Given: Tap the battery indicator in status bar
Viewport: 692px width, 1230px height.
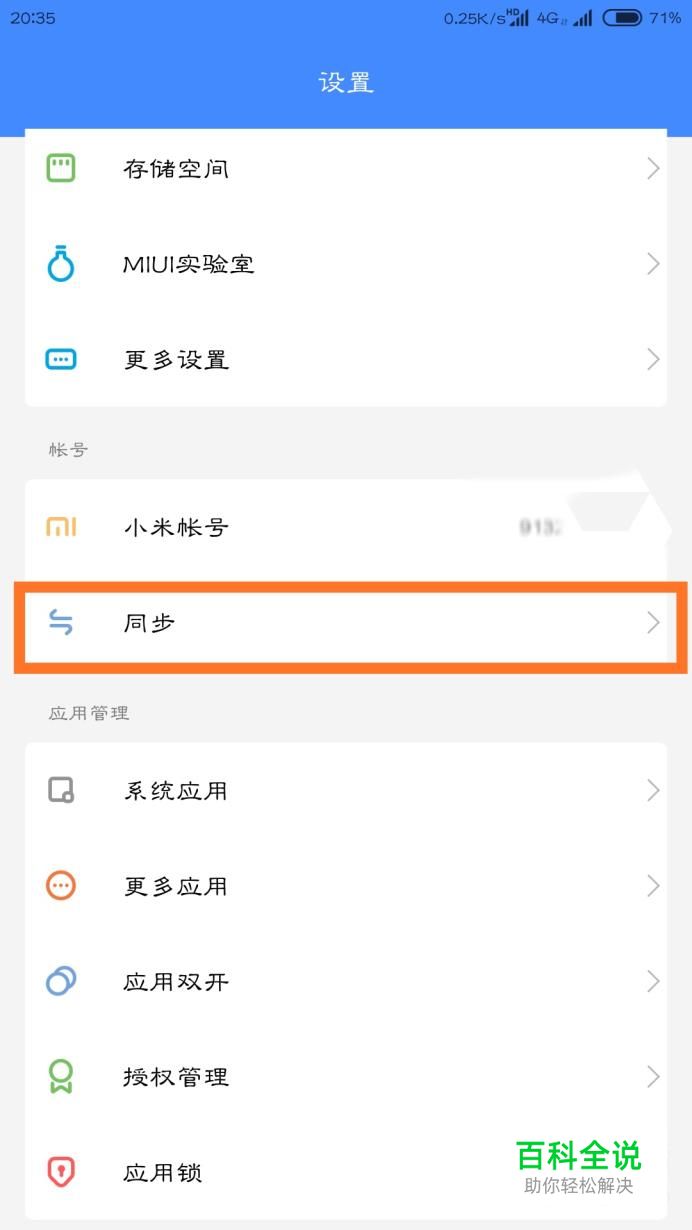Looking at the screenshot, I should tap(622, 18).
